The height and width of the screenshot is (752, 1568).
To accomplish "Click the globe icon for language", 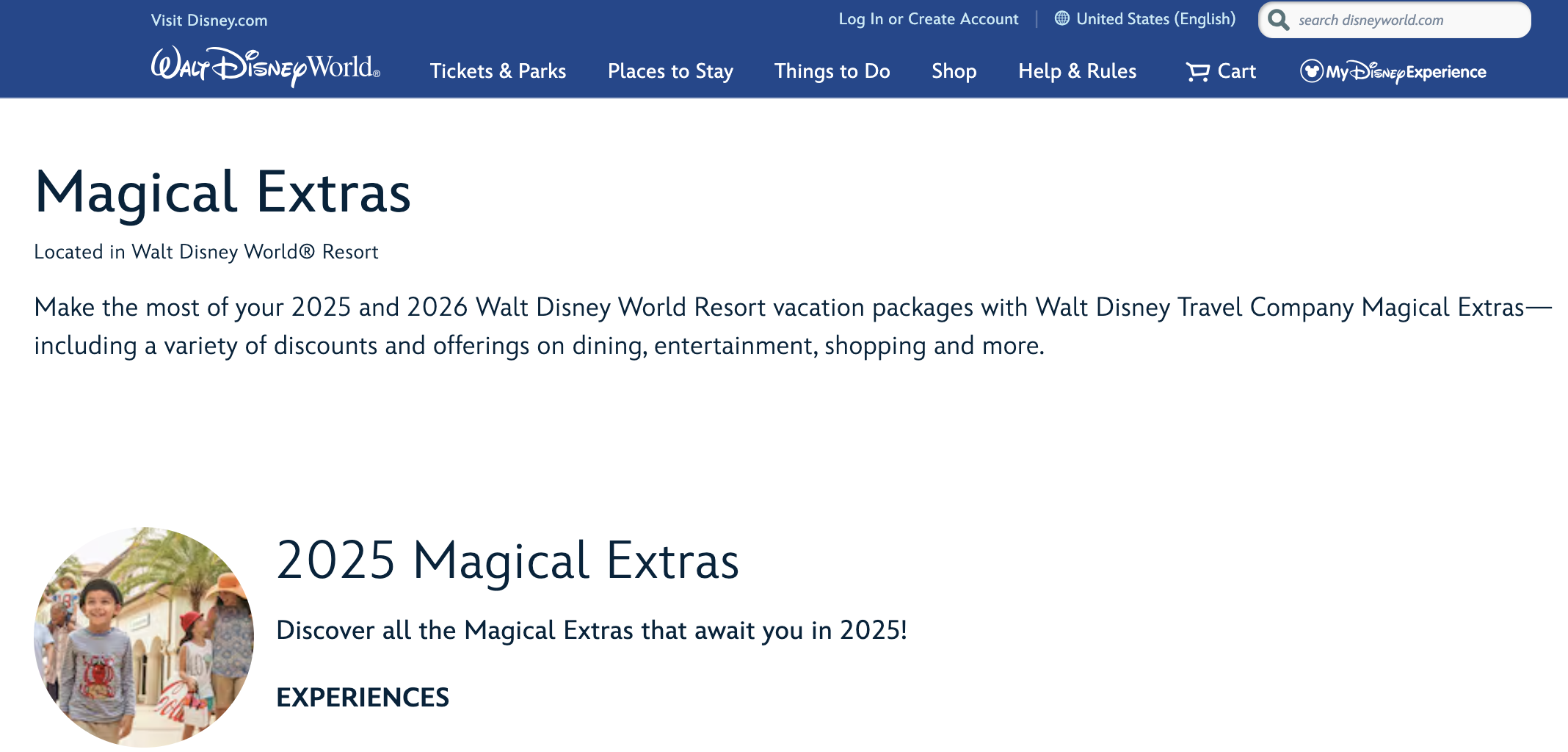I will tap(1061, 18).
